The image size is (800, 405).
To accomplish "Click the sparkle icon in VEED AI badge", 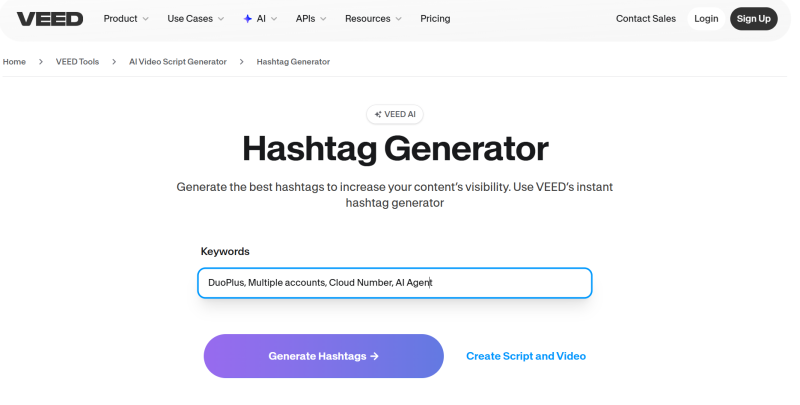I will coord(378,114).
